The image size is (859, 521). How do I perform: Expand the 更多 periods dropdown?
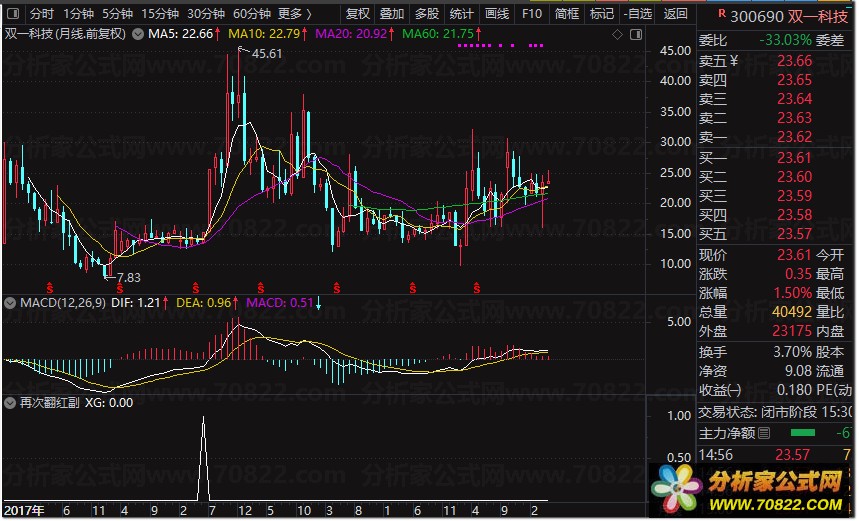tap(295, 14)
